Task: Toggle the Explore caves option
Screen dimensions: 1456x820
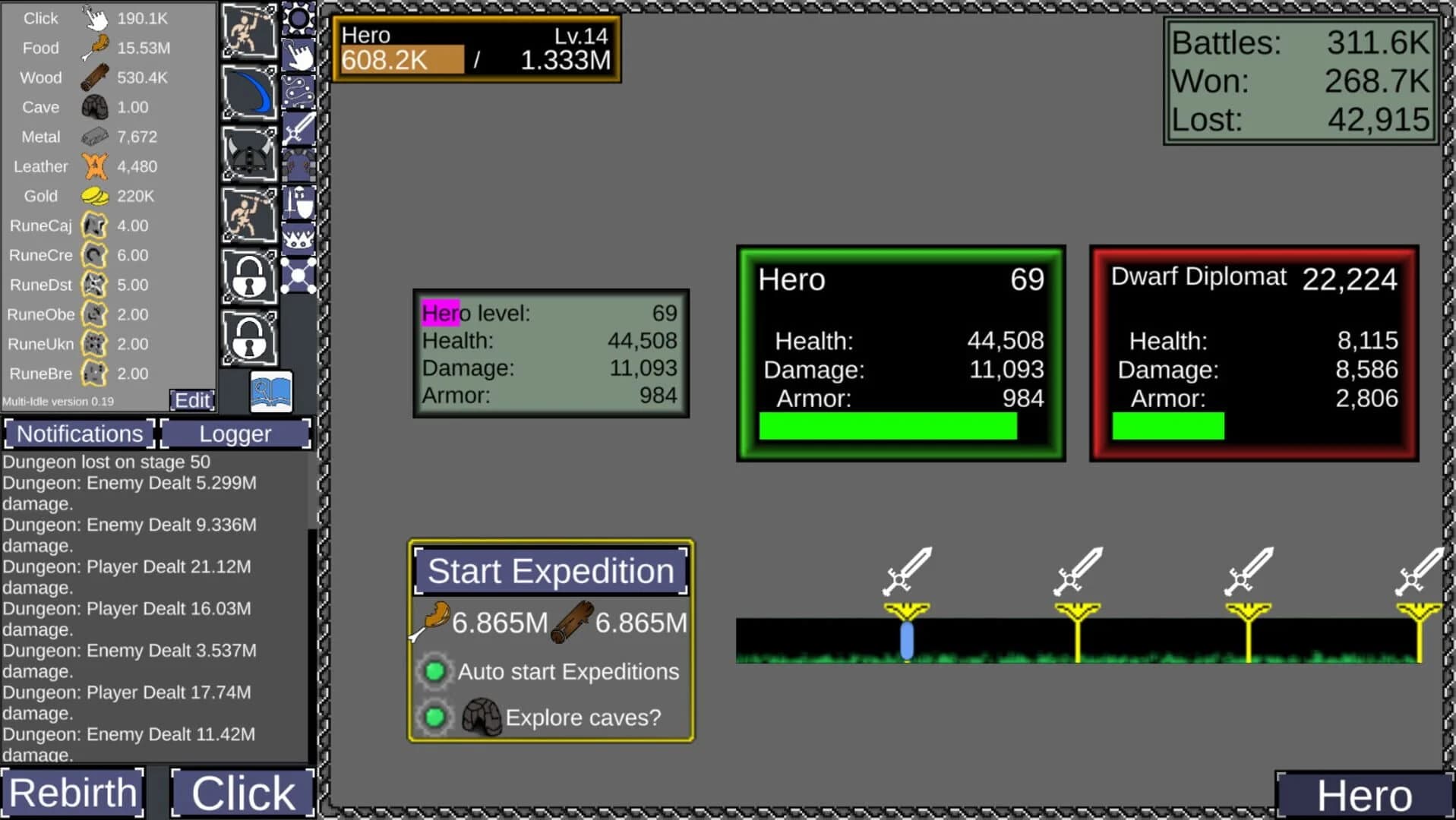Action: pyautogui.click(x=434, y=717)
